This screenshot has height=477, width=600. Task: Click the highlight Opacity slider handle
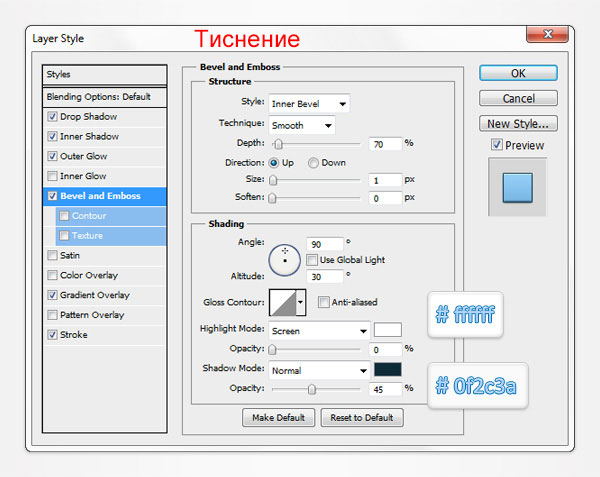(272, 349)
